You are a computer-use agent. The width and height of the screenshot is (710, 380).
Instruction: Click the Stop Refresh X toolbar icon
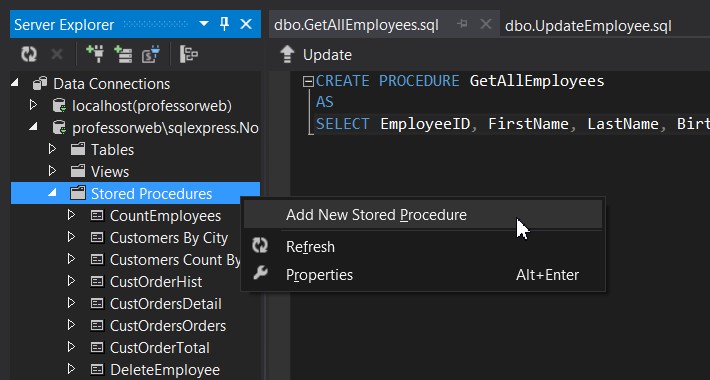coord(57,55)
